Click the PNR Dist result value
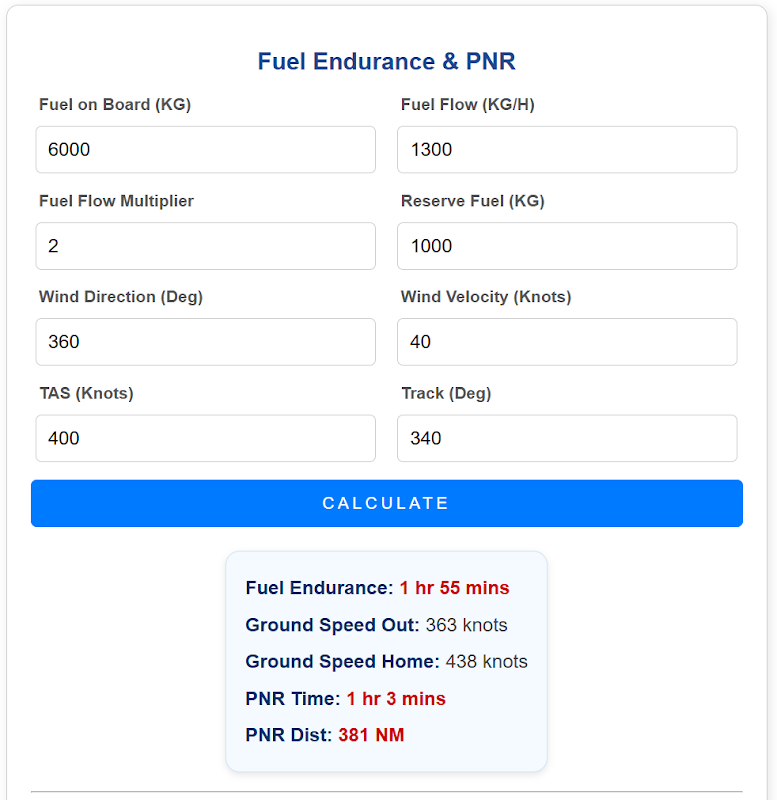777x800 pixels. coord(371,735)
